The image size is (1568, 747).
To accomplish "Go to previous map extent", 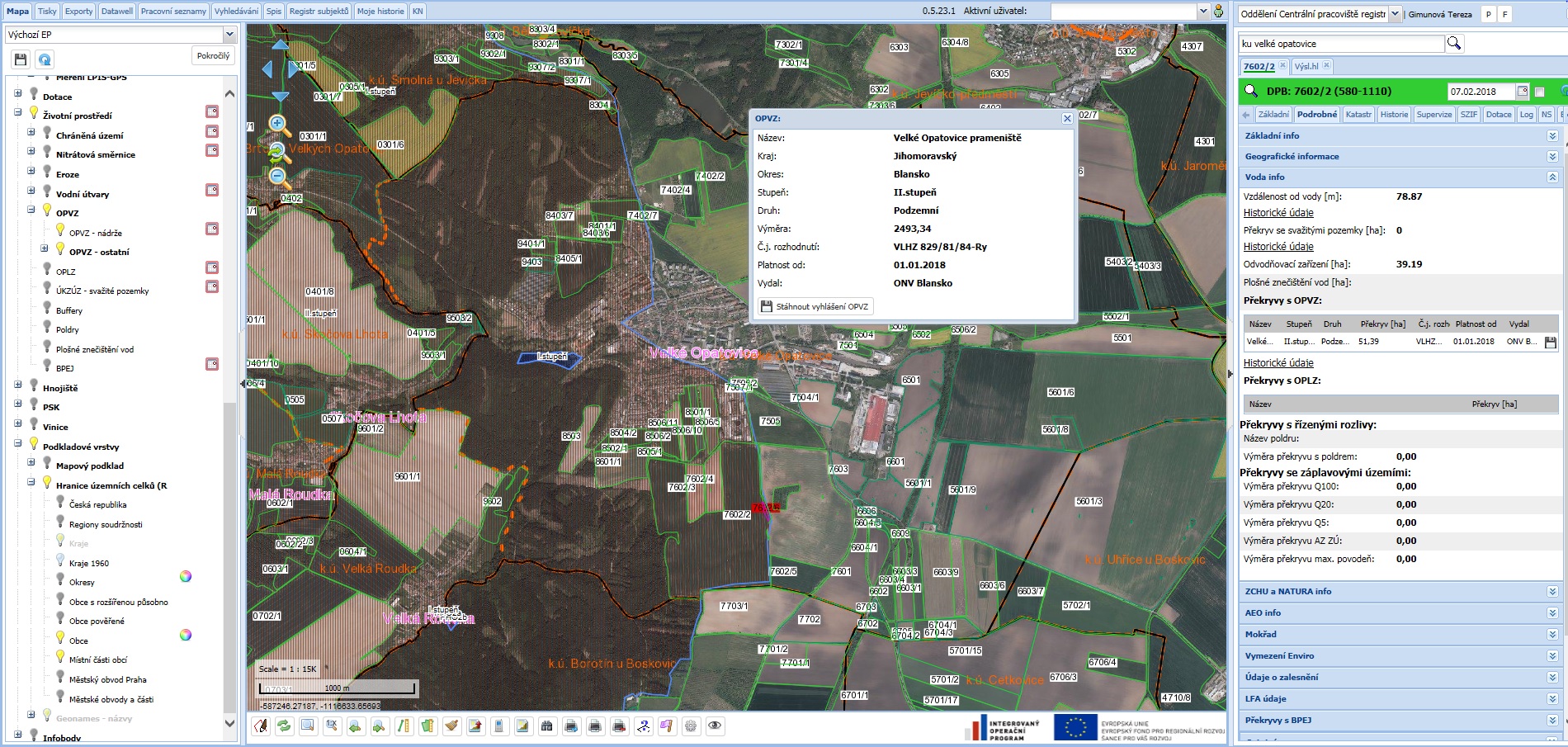I will (x=356, y=726).
